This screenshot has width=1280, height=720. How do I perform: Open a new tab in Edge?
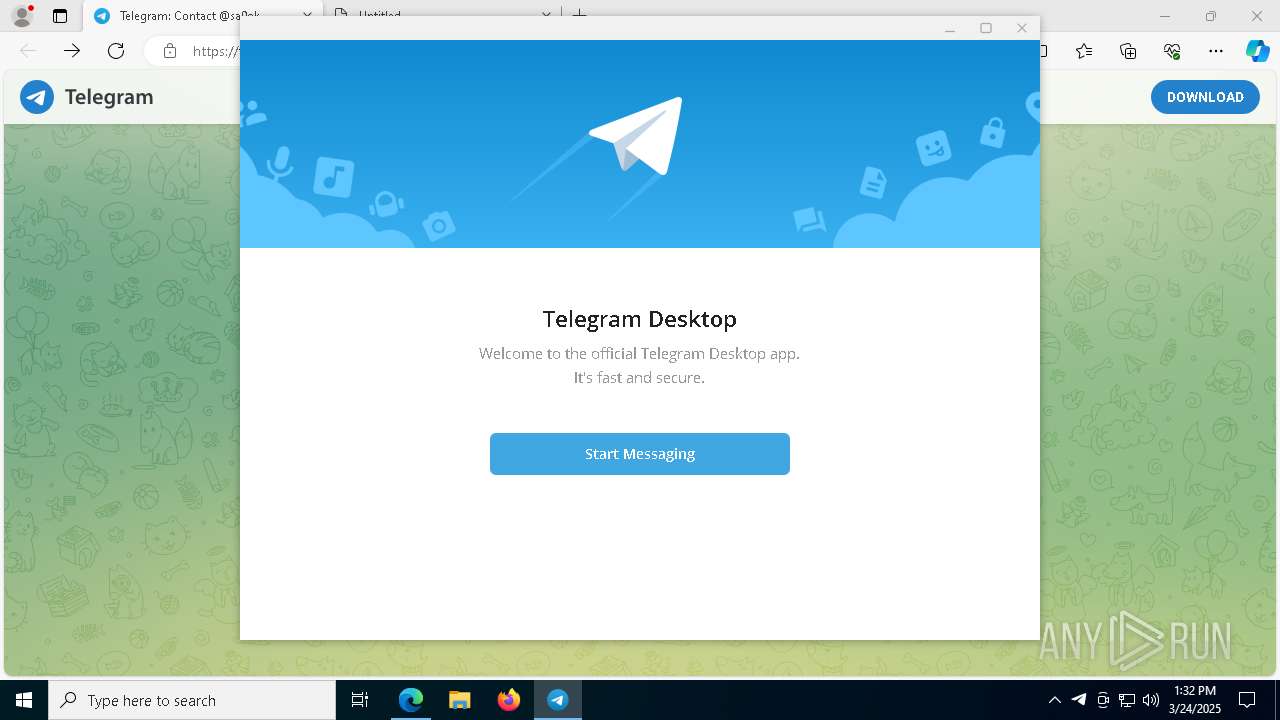[579, 16]
